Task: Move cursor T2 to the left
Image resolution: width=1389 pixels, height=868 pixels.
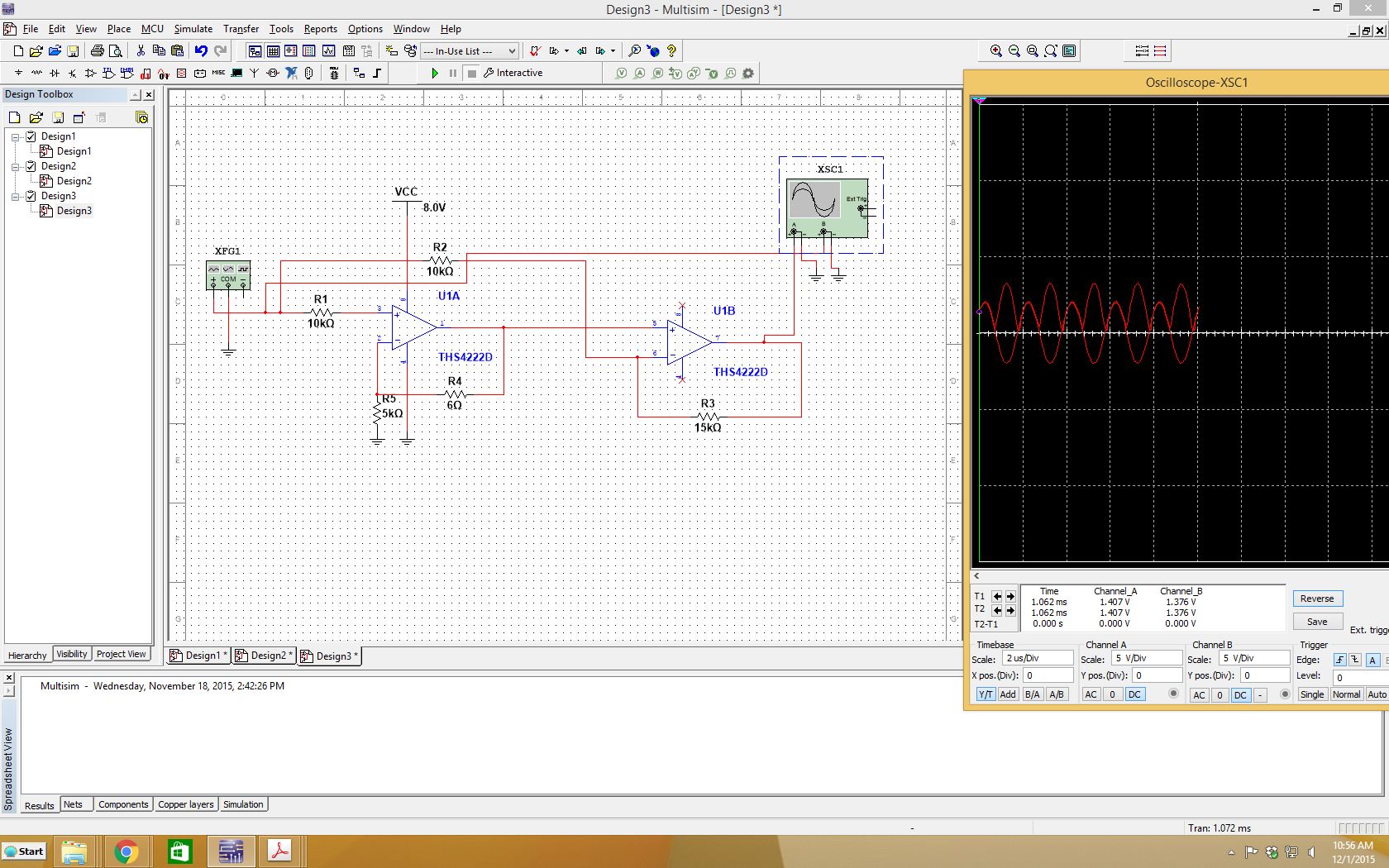Action: click(x=997, y=611)
